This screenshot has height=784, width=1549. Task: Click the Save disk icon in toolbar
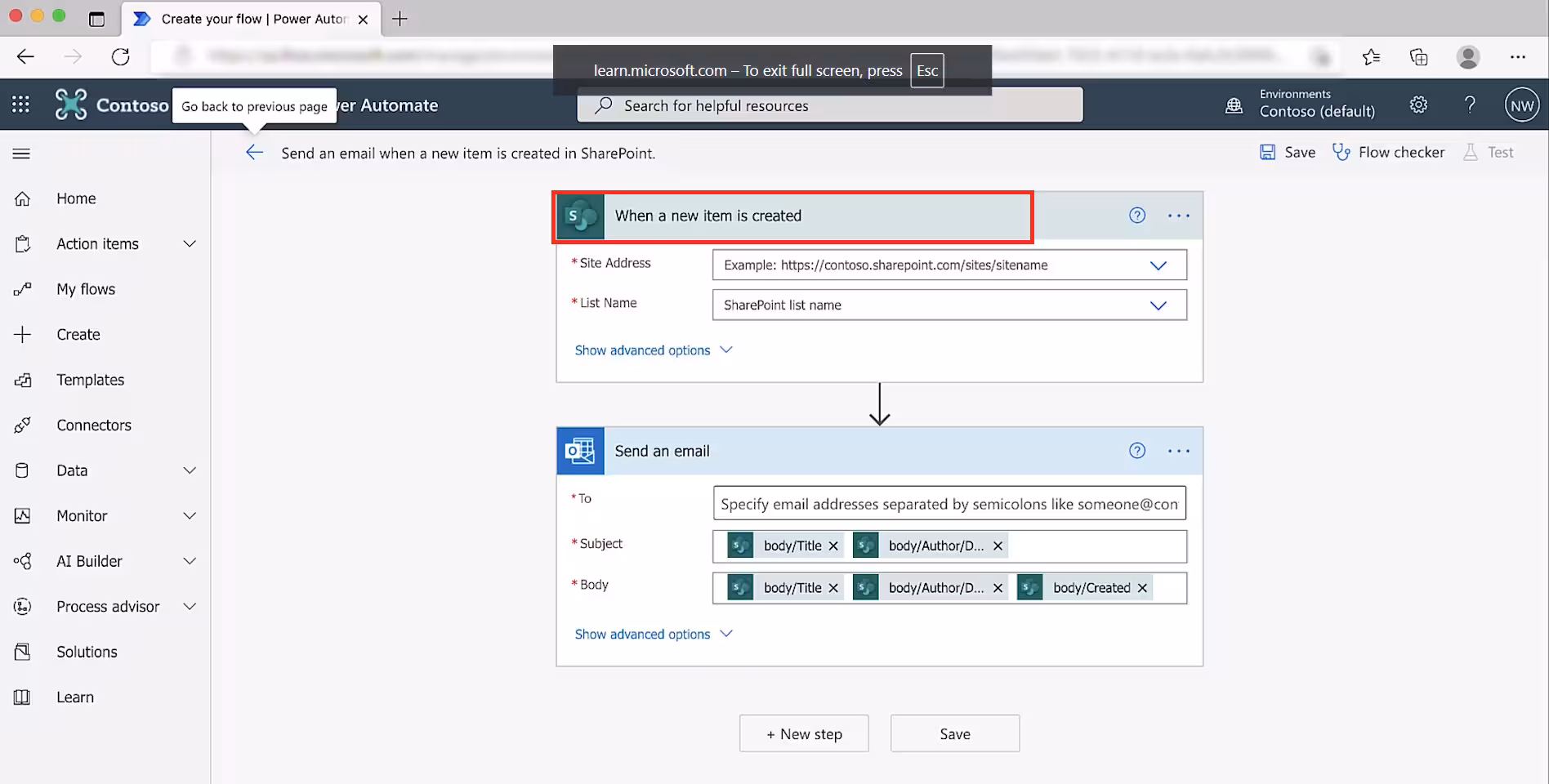coord(1267,152)
